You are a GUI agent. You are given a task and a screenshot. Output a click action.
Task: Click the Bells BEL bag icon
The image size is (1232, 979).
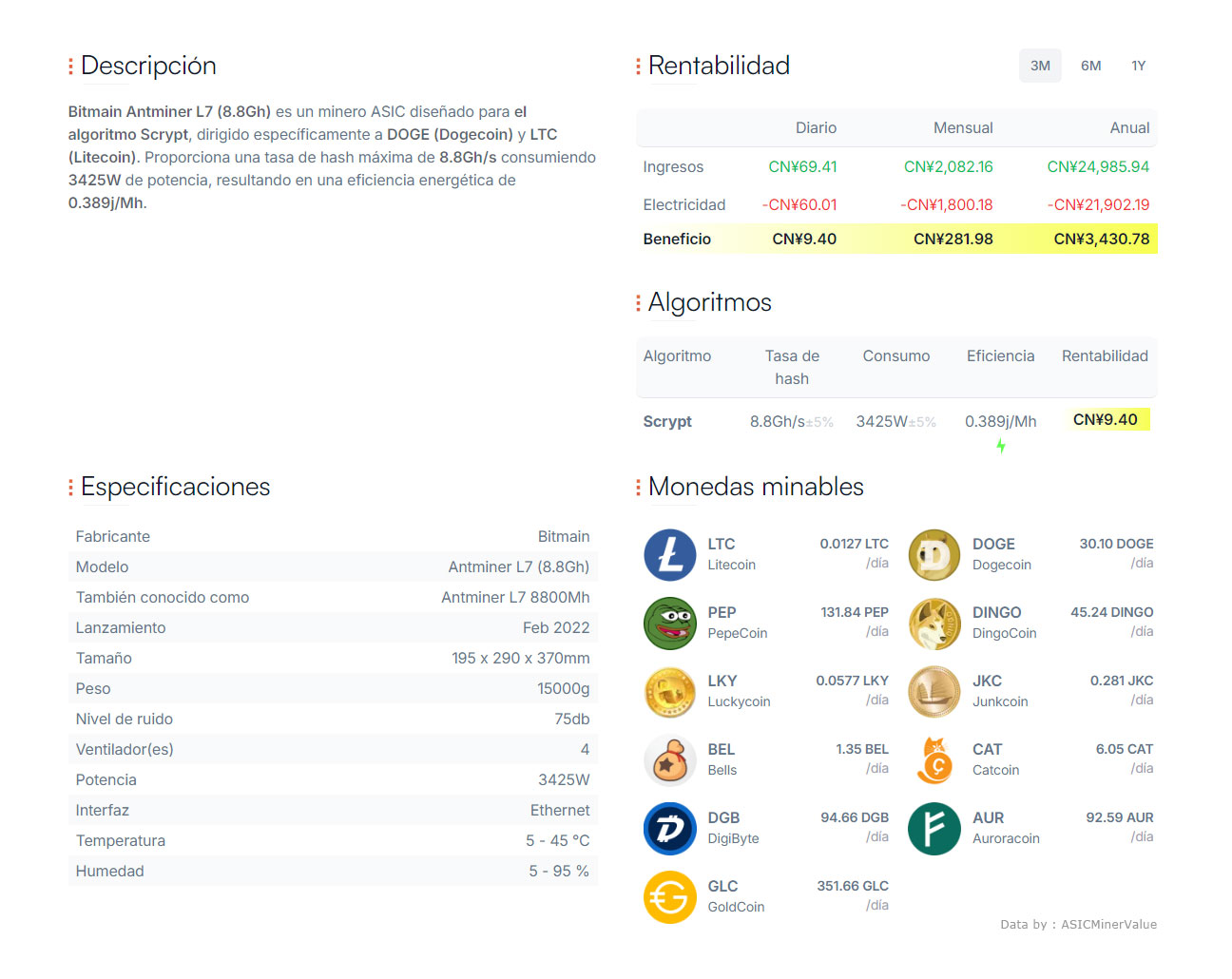click(670, 760)
